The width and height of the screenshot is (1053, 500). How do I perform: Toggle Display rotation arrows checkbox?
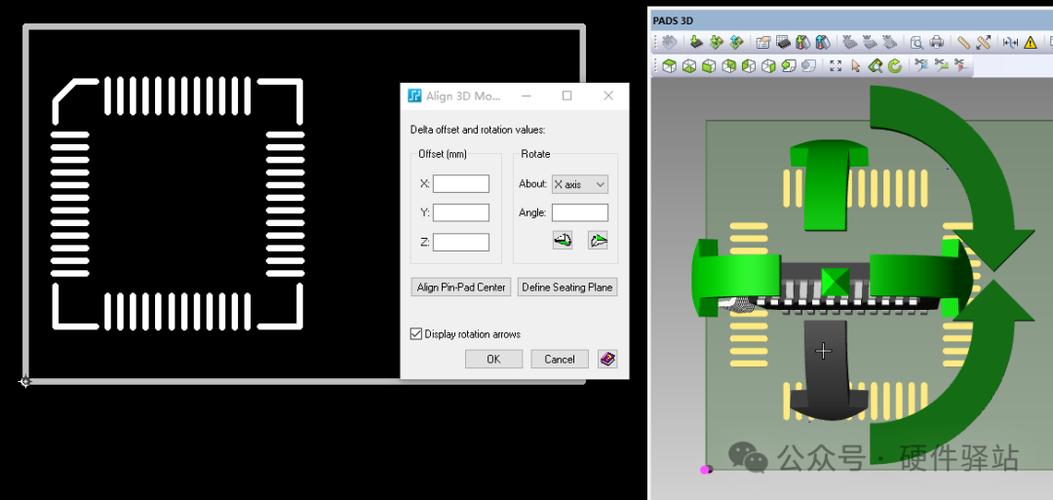(x=416, y=334)
